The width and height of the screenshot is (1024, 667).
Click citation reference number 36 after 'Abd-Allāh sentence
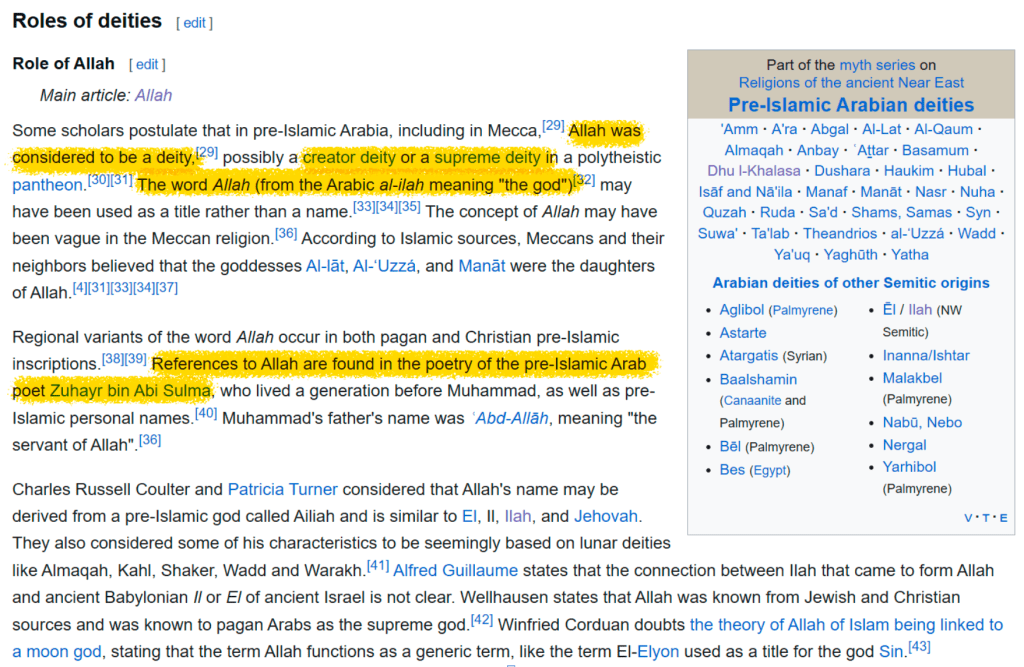pos(150,440)
